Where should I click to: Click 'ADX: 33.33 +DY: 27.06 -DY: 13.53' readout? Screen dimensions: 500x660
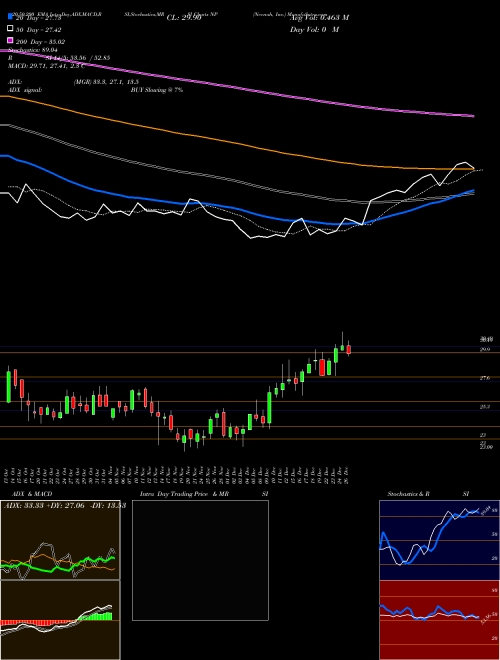pos(65,506)
